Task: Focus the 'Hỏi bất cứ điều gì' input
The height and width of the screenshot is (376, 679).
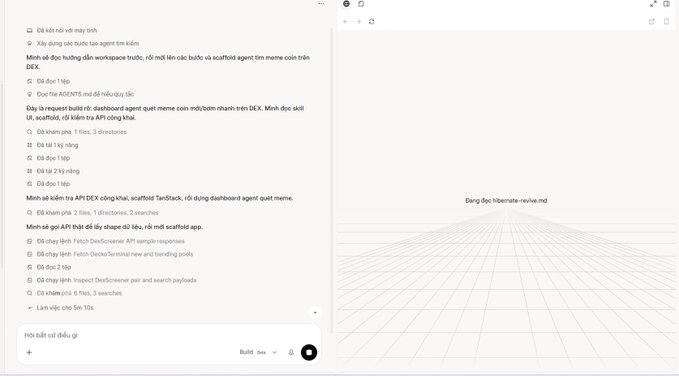Action: [x=169, y=335]
